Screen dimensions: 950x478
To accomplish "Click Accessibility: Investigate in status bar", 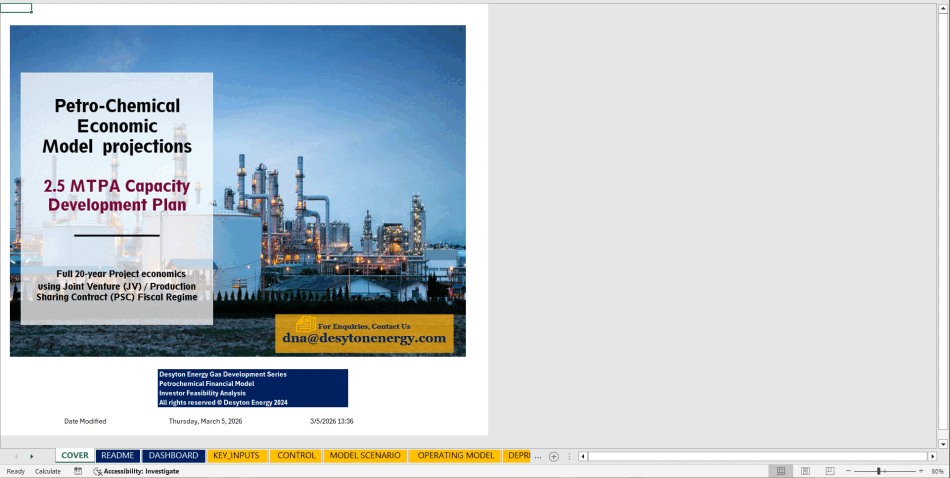I will pos(137,471).
